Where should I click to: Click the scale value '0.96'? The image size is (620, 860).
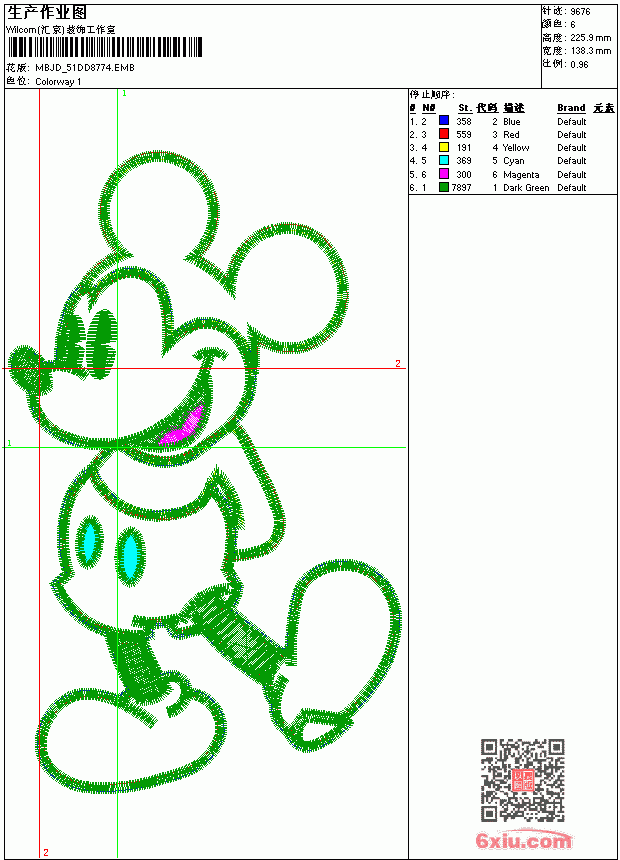pos(579,65)
